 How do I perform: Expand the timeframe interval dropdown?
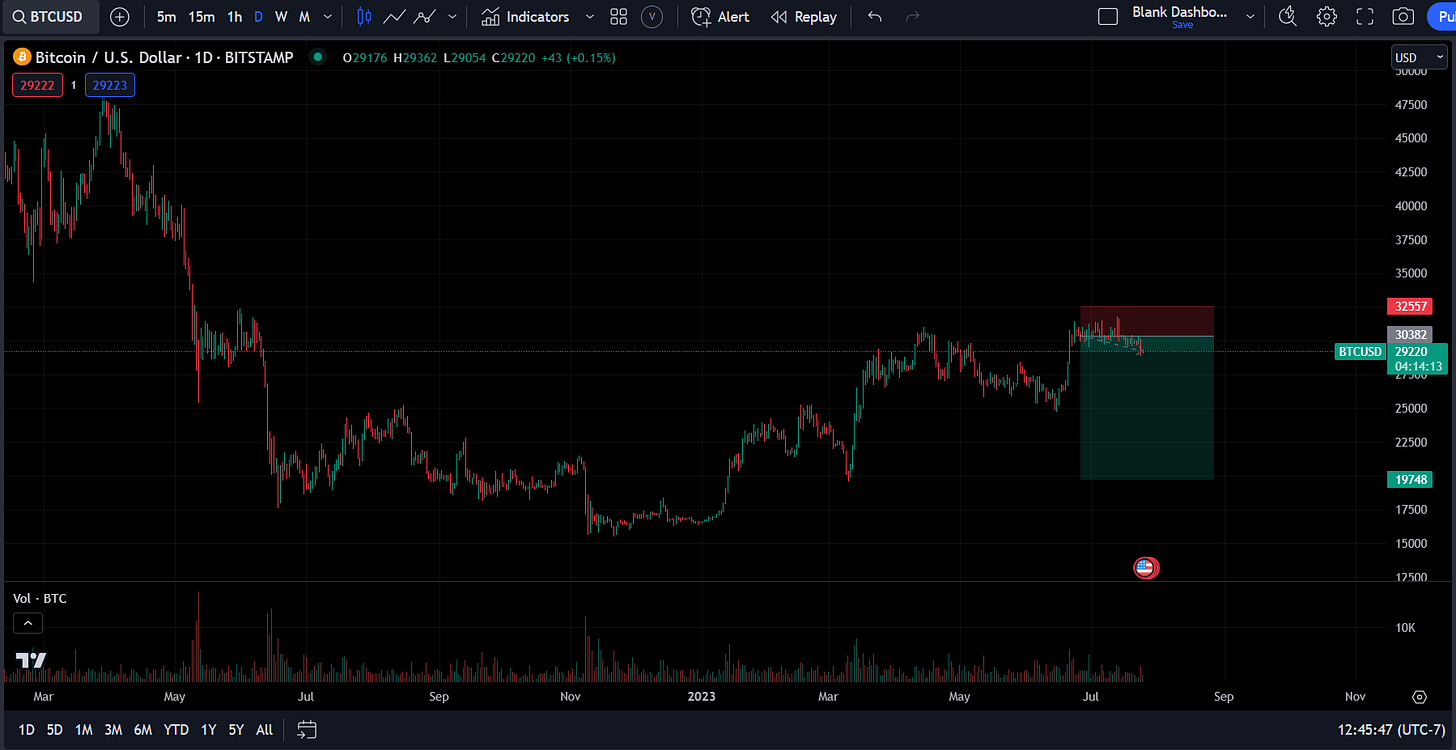(x=328, y=17)
